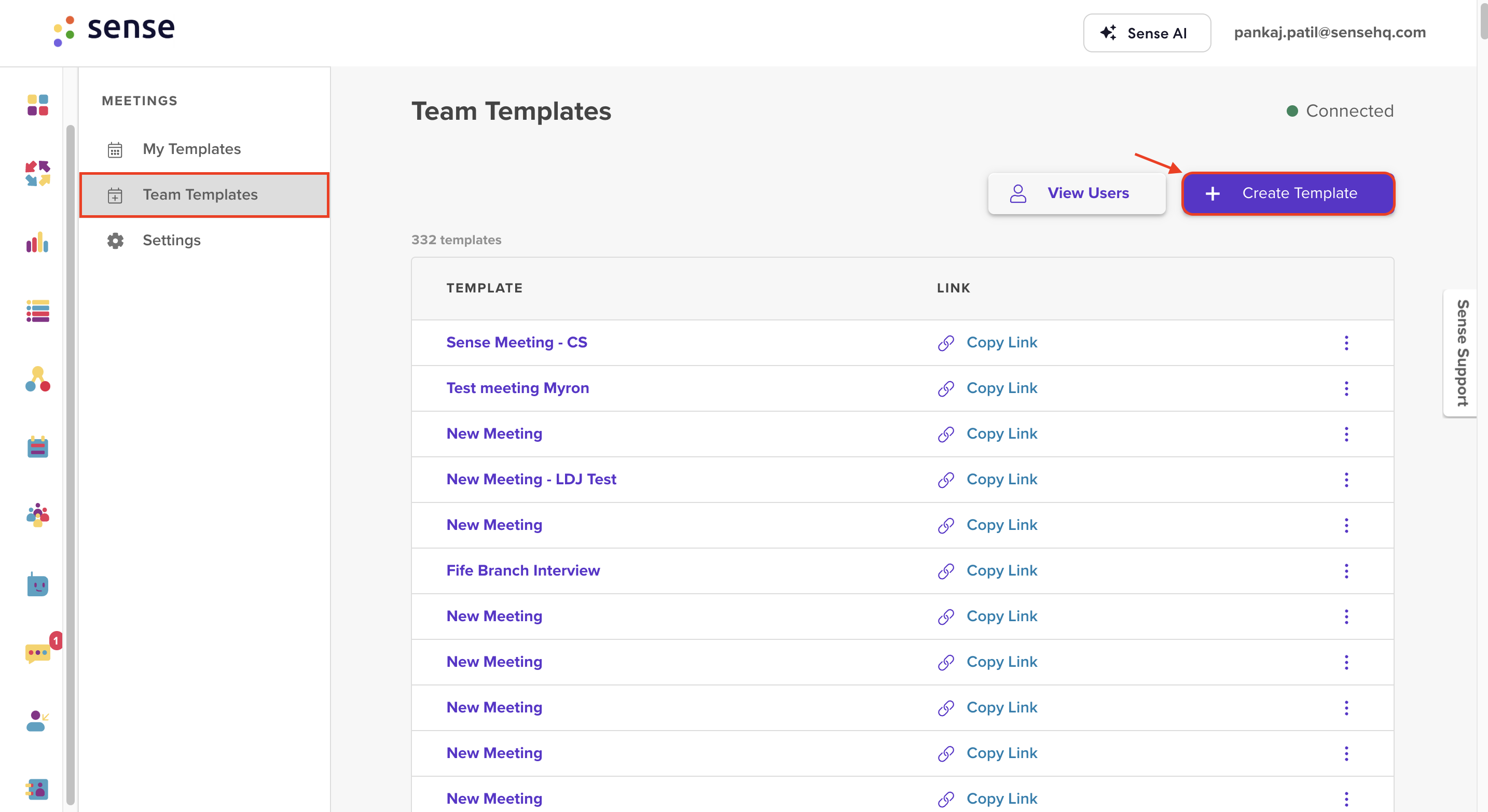Open the contact card icon in sidebar

point(37,789)
